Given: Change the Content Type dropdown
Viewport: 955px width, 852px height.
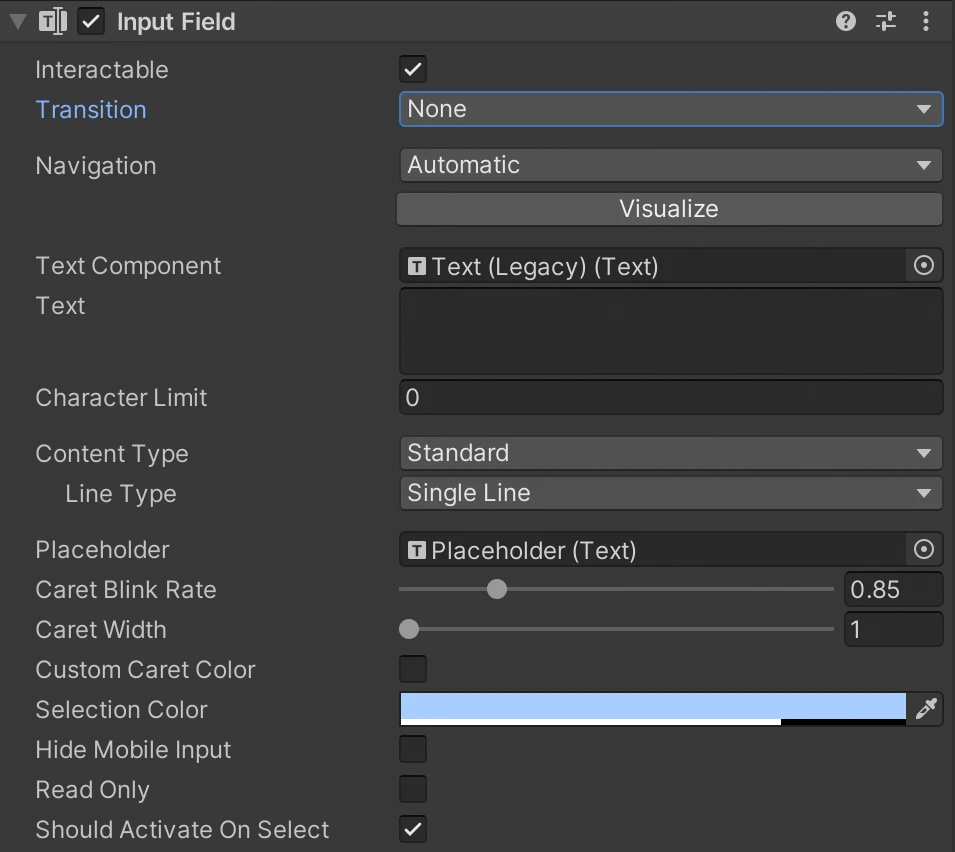Looking at the screenshot, I should 670,453.
